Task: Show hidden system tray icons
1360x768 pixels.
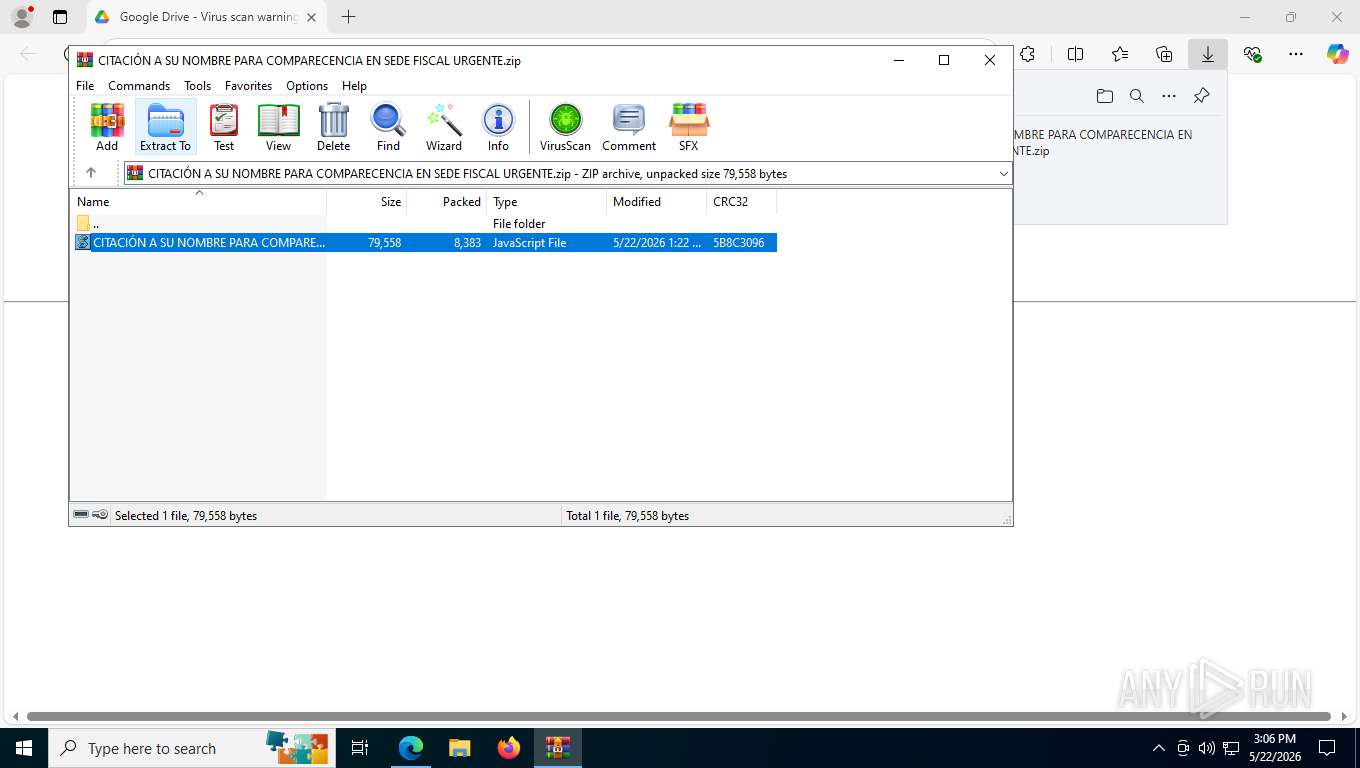Action: tap(1159, 748)
